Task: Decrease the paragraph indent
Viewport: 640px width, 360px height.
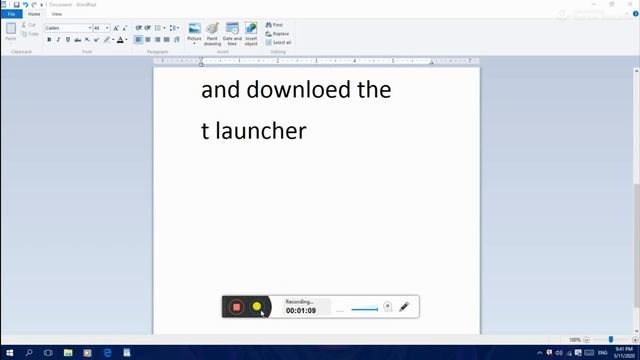Action: tap(139, 28)
